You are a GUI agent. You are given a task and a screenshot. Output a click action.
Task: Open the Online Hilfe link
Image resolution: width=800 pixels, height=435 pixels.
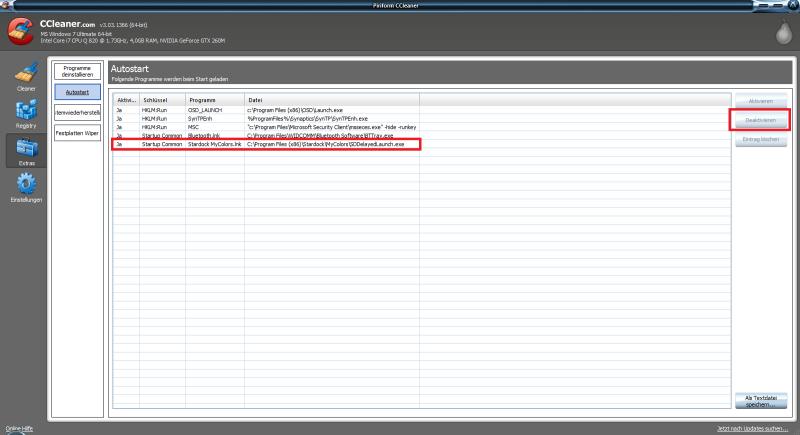pos(19,428)
